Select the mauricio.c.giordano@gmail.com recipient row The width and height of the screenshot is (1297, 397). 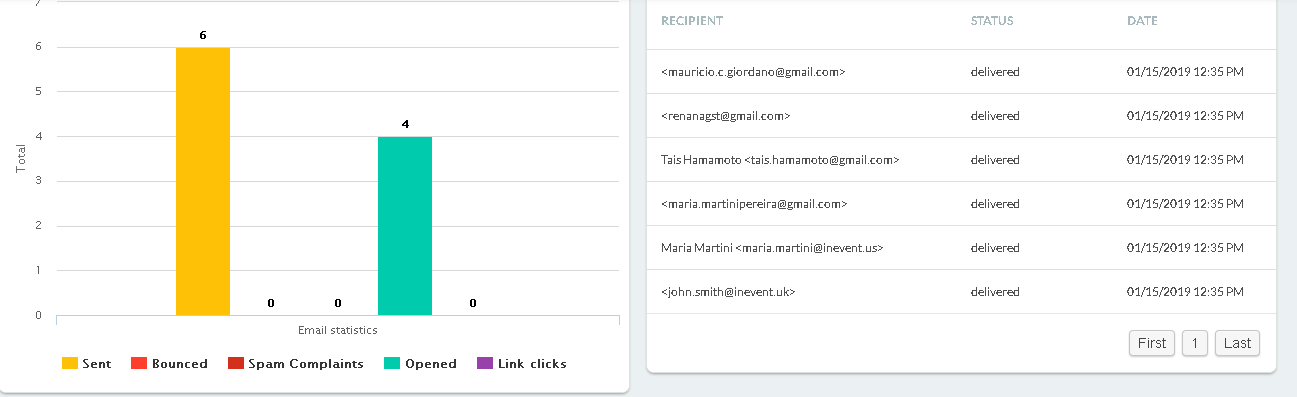pos(961,72)
